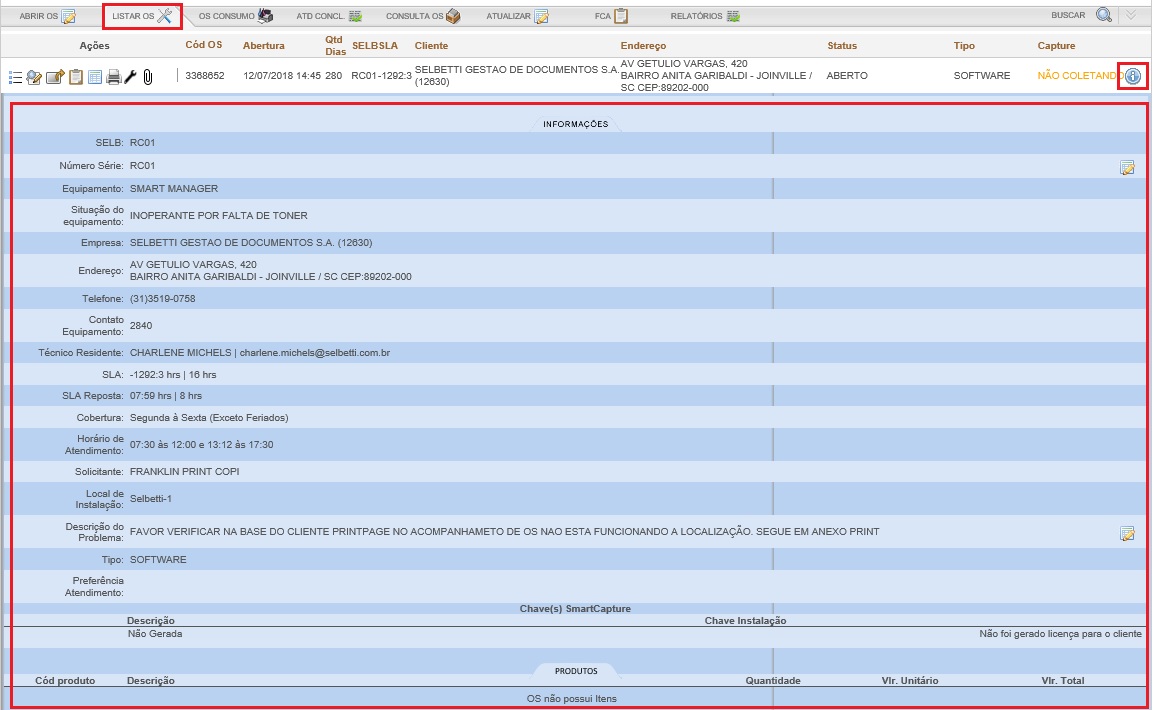The height and width of the screenshot is (710, 1154).
Task: Click the Selbetti-1 installation location
Action: point(151,499)
